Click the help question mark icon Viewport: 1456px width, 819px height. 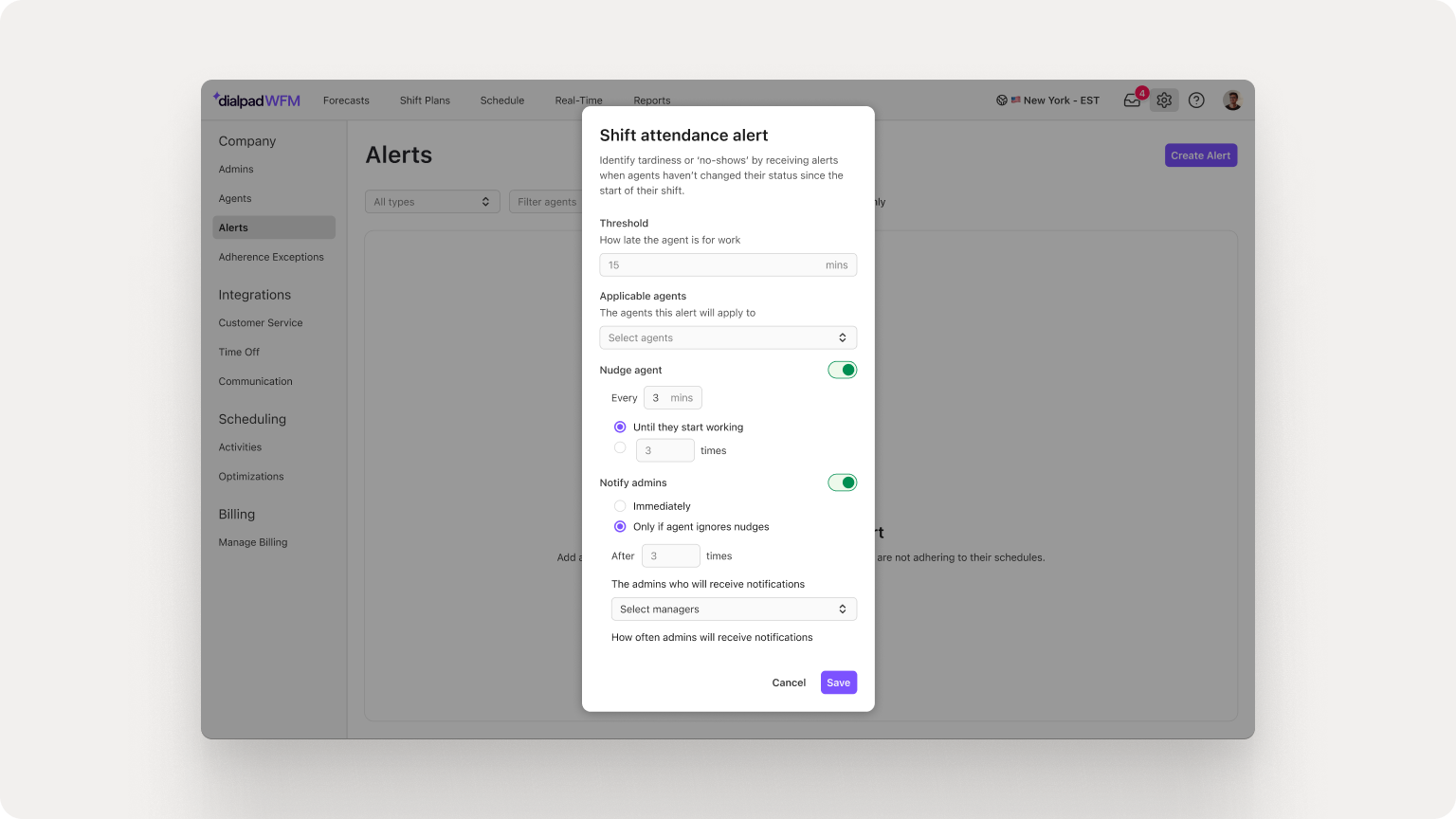click(x=1196, y=100)
